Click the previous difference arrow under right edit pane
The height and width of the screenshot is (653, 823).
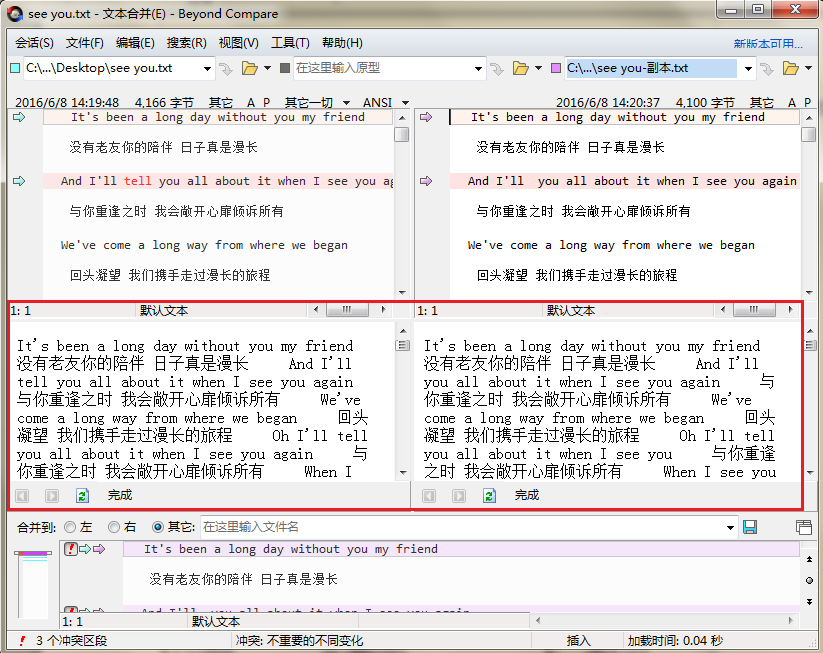(x=428, y=495)
